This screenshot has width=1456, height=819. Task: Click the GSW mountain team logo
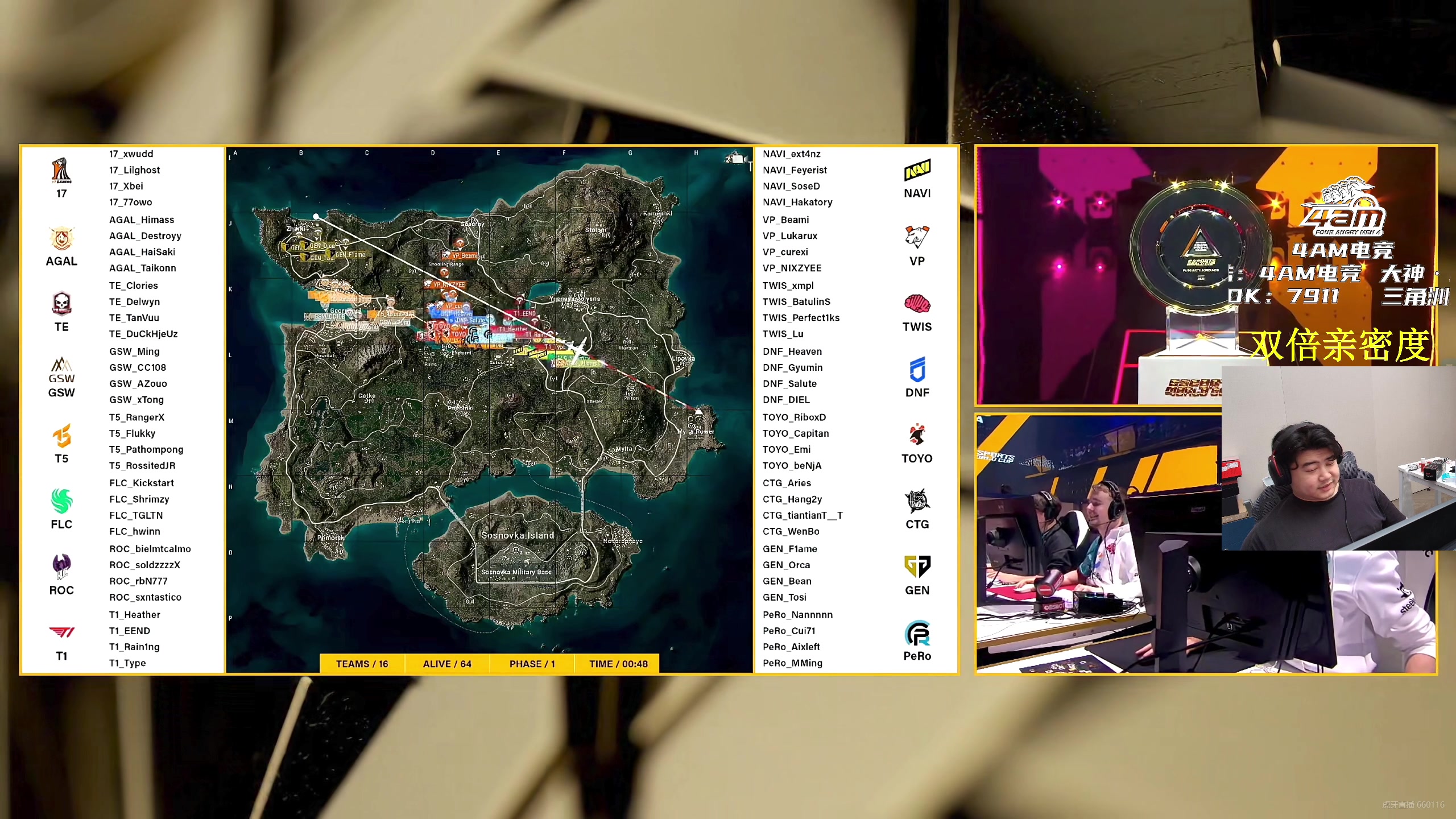(61, 370)
